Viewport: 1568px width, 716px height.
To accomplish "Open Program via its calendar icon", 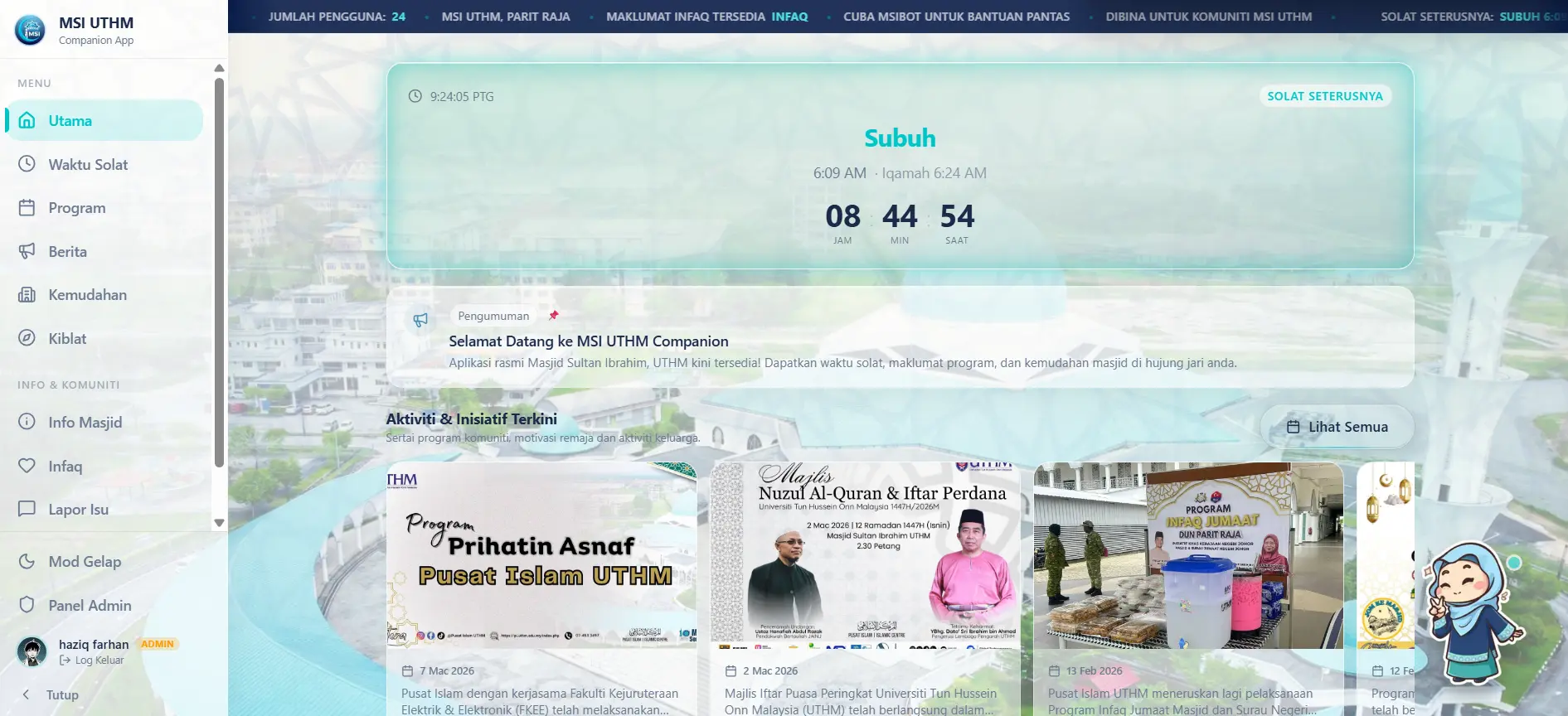I will 27,208.
